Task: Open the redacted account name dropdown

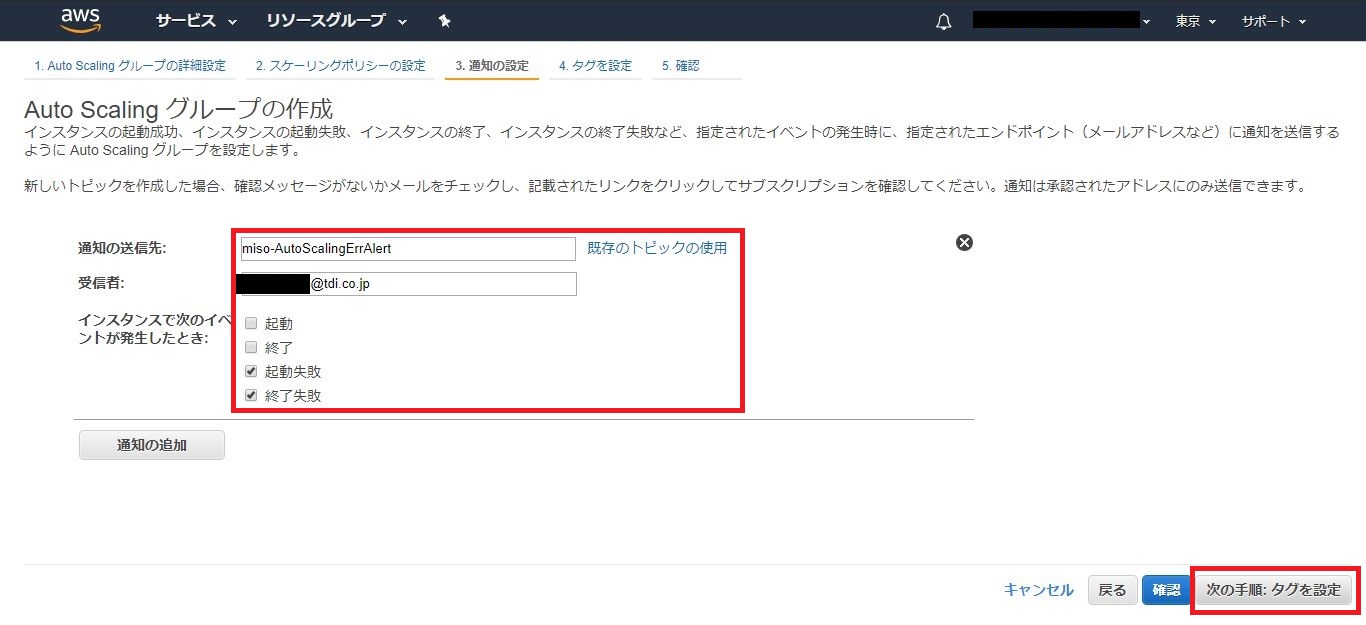Action: click(1061, 21)
